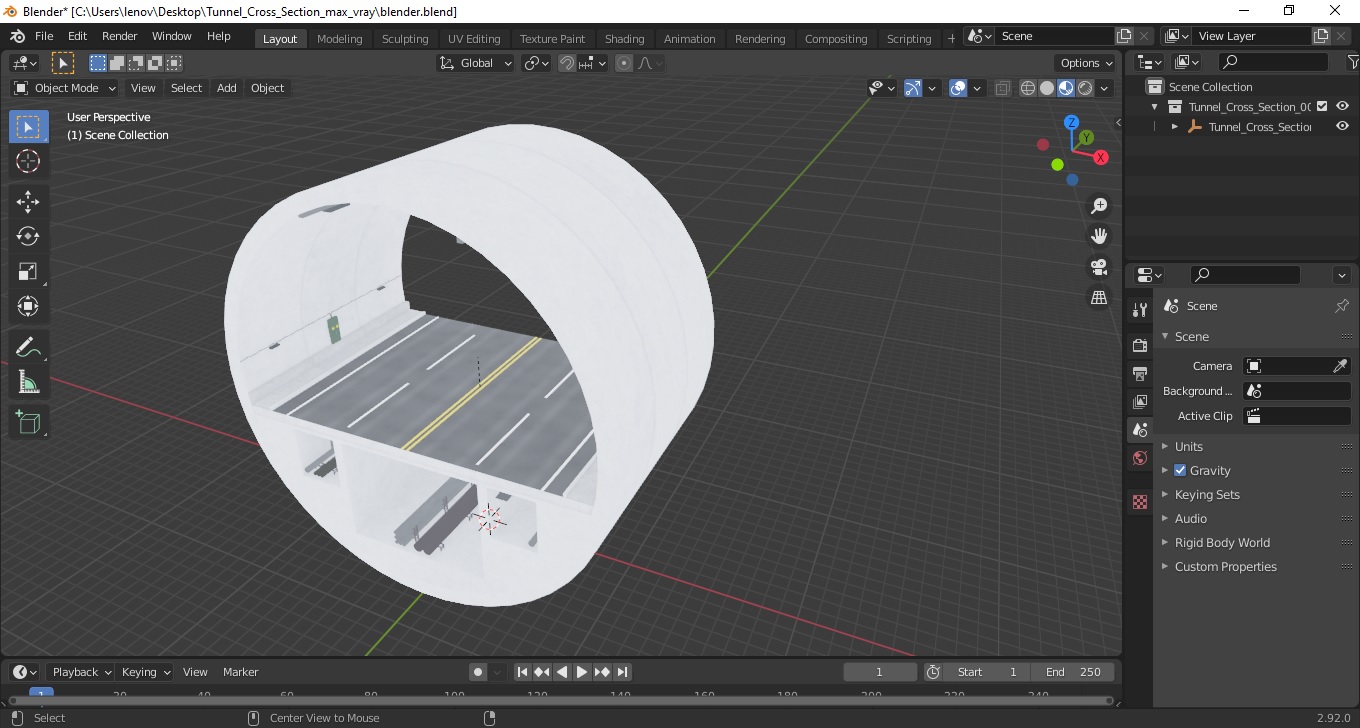Image resolution: width=1360 pixels, height=728 pixels.
Task: Open the Object Mode dropdown
Action: (64, 88)
